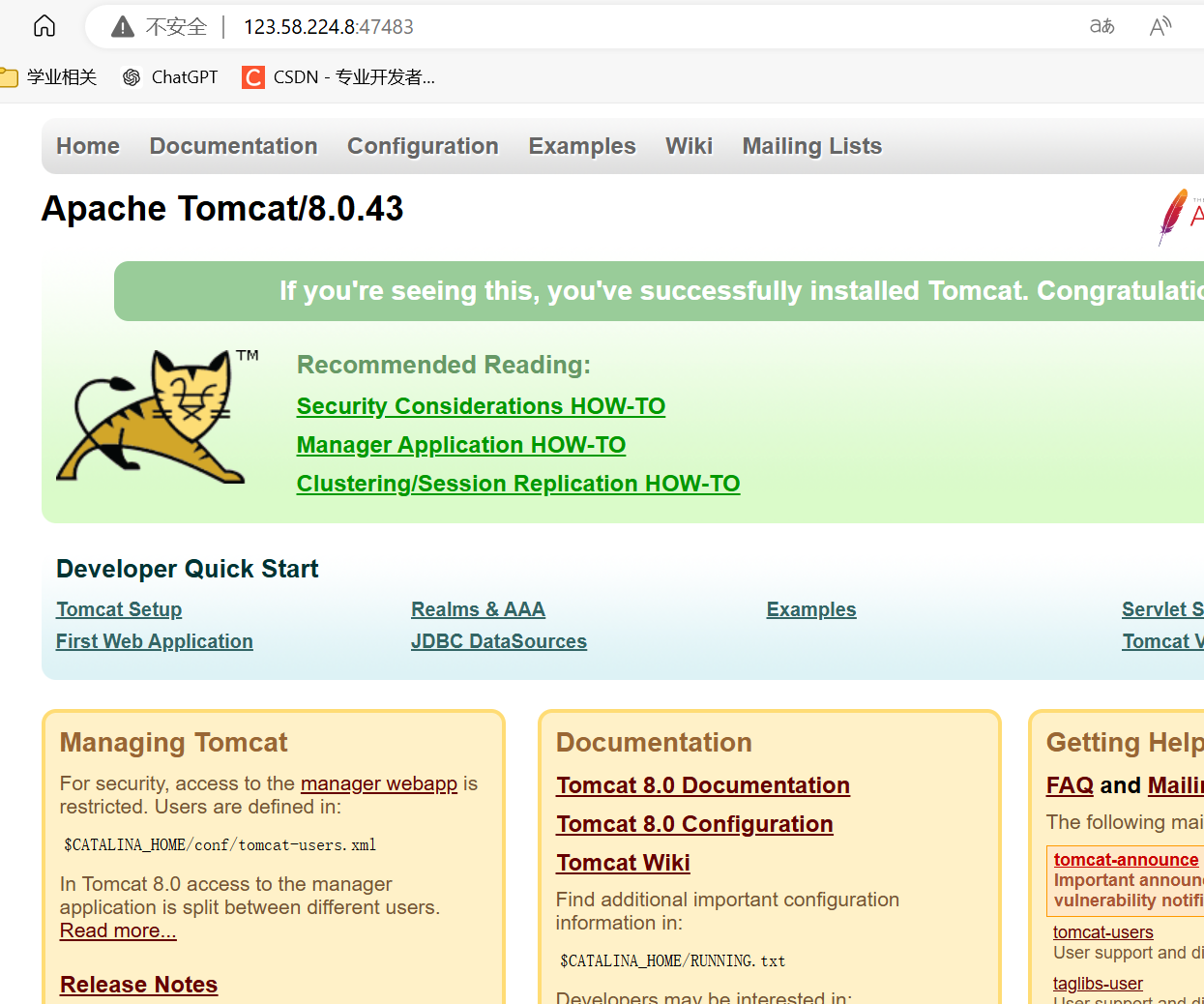Click the Tomcat cat logo image
Image resolution: width=1204 pixels, height=1004 pixels.
point(157,417)
